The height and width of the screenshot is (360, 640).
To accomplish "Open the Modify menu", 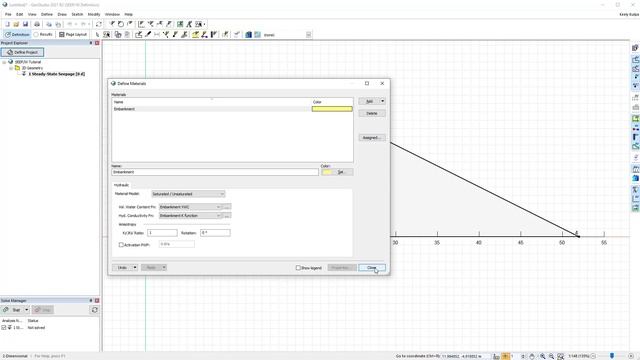I will point(94,14).
